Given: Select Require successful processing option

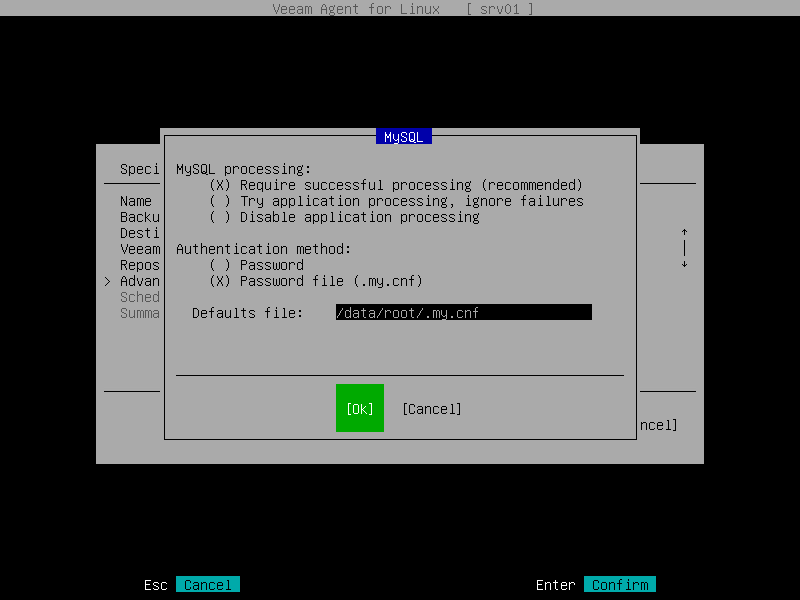Looking at the screenshot, I should [x=396, y=185].
